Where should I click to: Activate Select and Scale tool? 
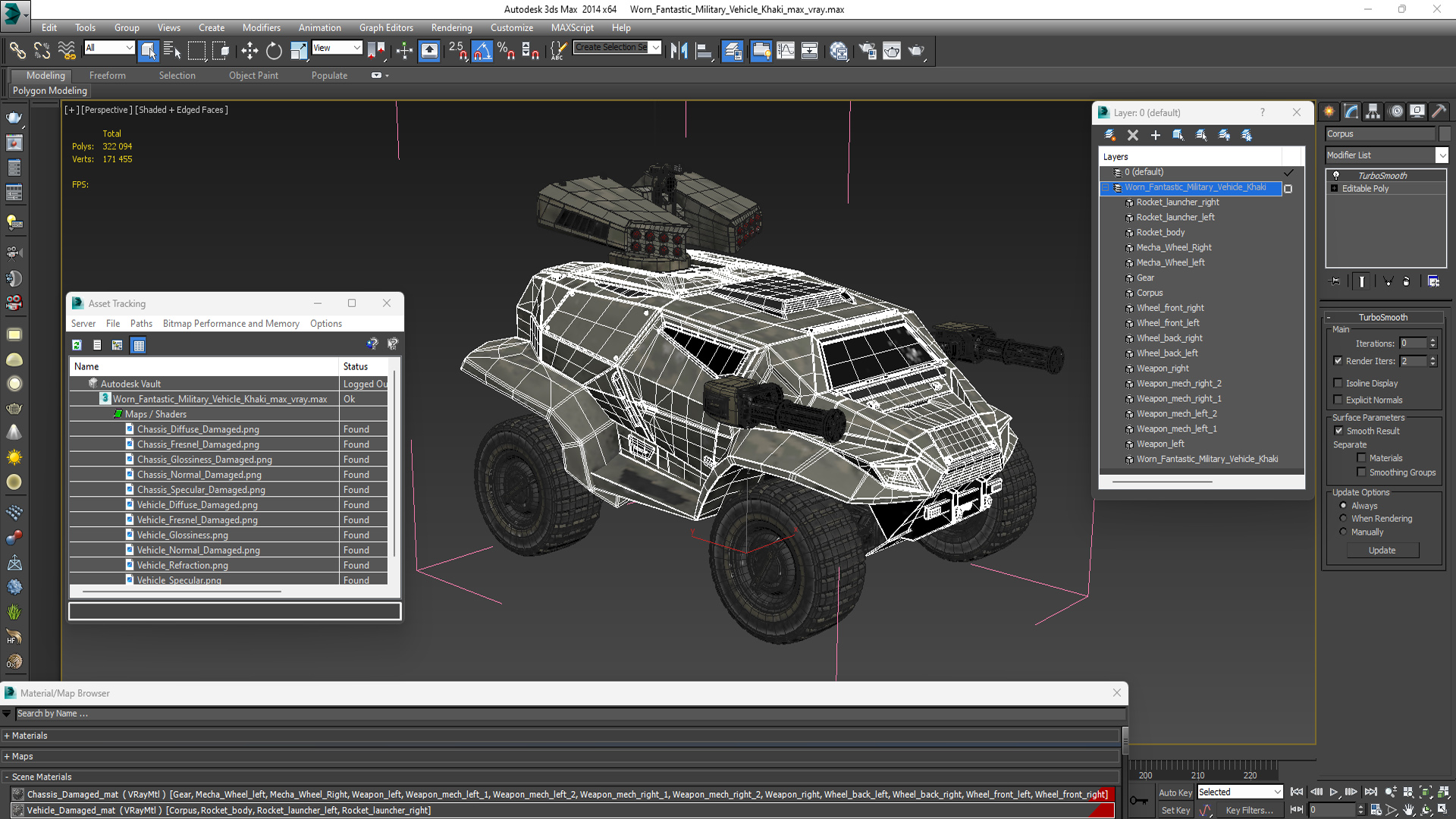click(299, 51)
